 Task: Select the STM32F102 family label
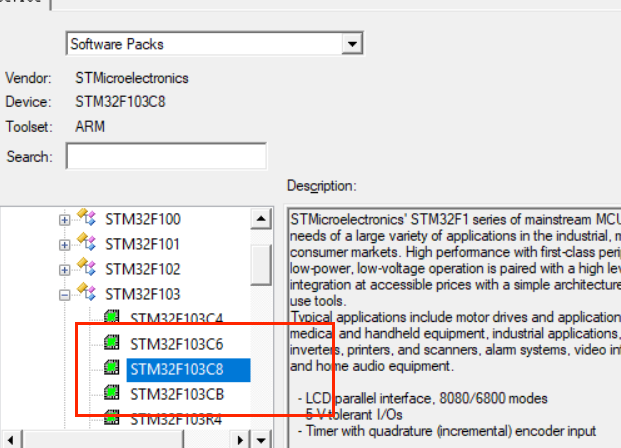[143, 269]
